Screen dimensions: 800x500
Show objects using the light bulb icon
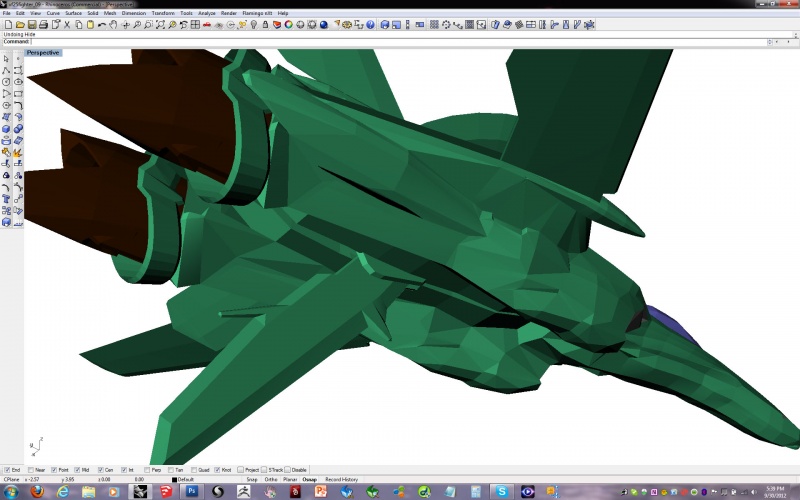(254, 24)
